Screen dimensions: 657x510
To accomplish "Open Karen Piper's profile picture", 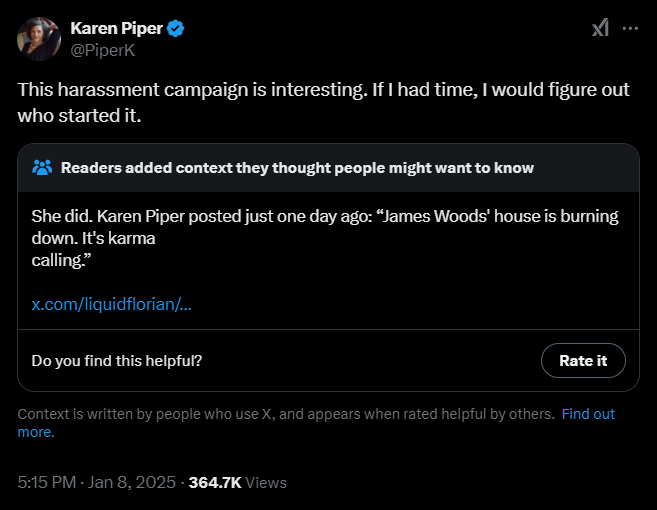I will 37,38.
